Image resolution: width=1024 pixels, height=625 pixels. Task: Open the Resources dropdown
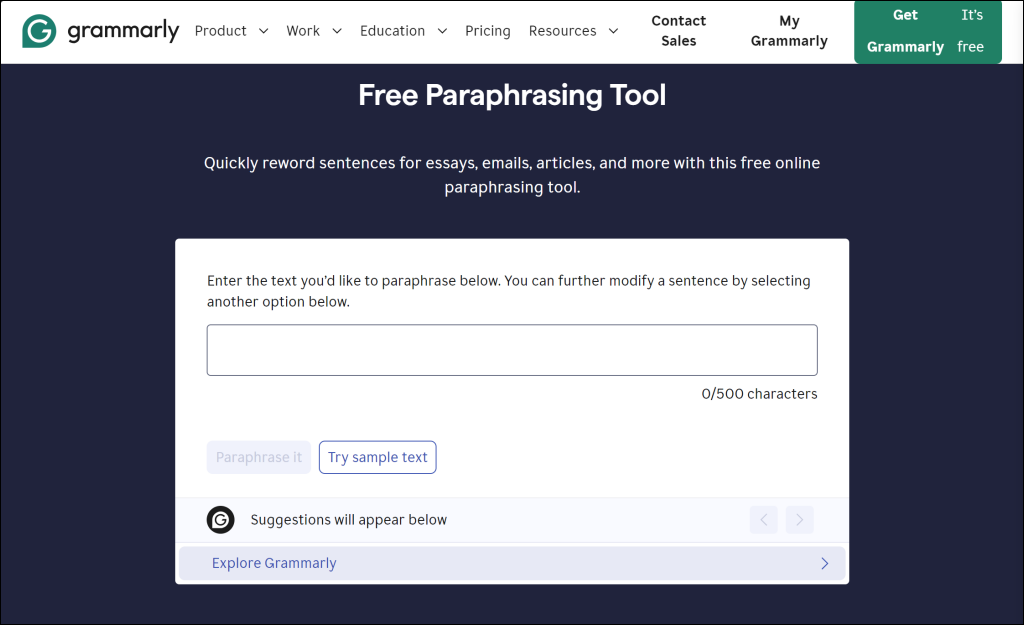pyautogui.click(x=574, y=31)
